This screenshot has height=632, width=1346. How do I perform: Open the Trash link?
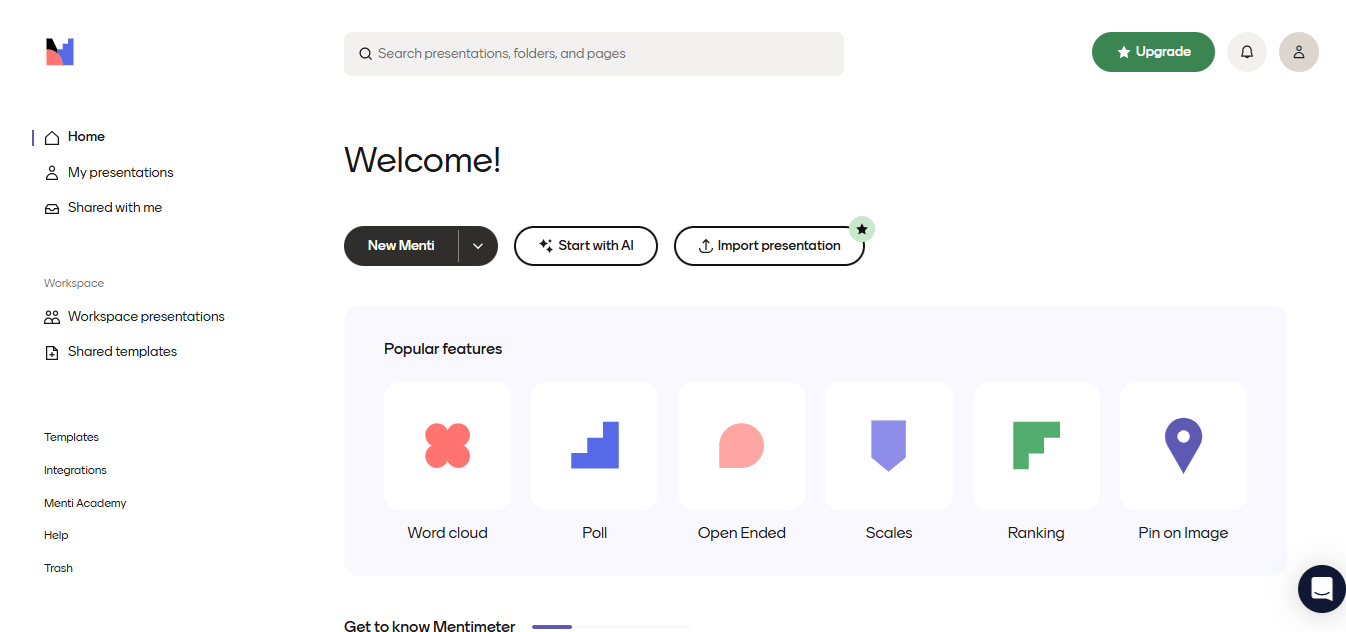tap(58, 568)
